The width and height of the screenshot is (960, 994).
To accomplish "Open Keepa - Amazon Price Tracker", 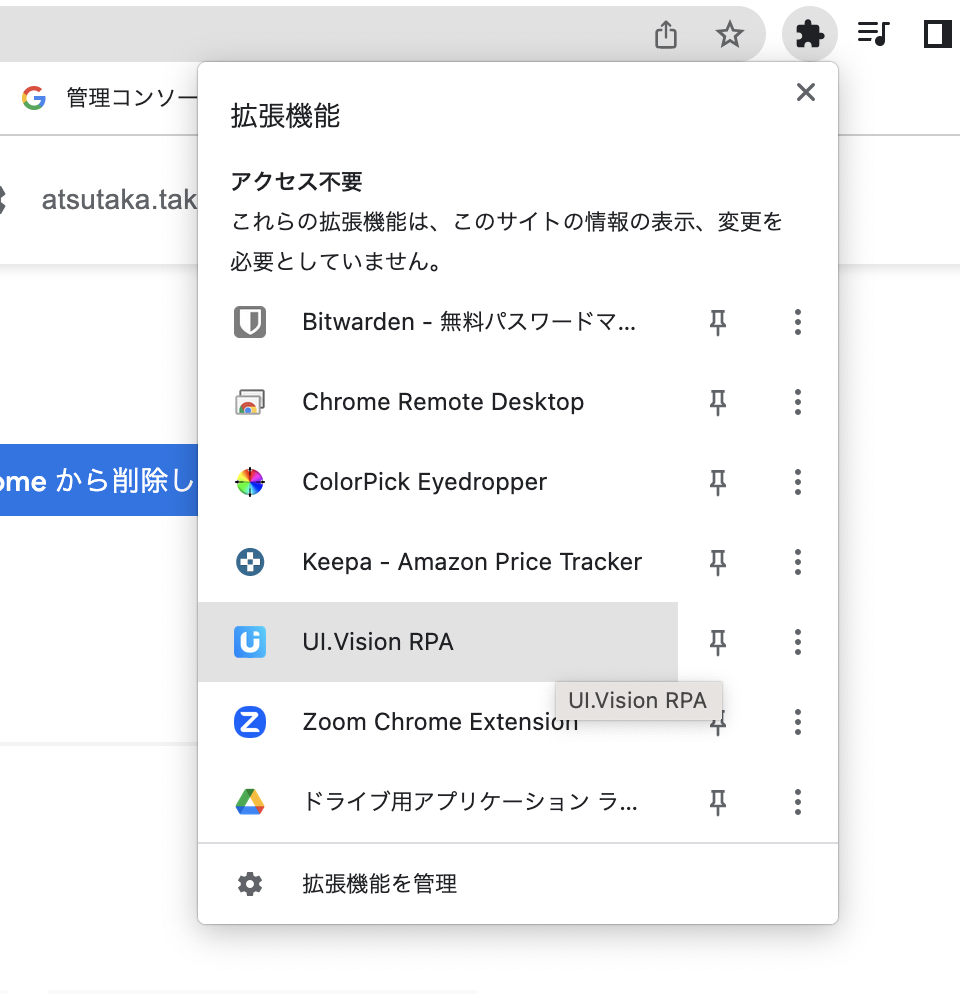I will click(x=472, y=562).
